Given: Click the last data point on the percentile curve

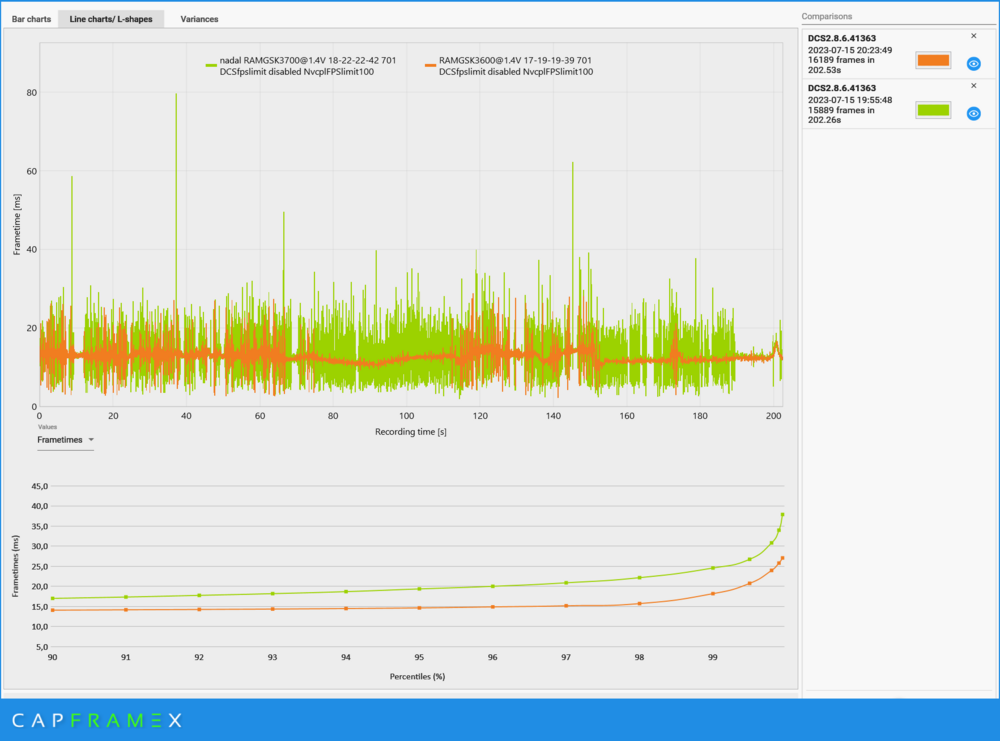Looking at the screenshot, I should tap(781, 513).
